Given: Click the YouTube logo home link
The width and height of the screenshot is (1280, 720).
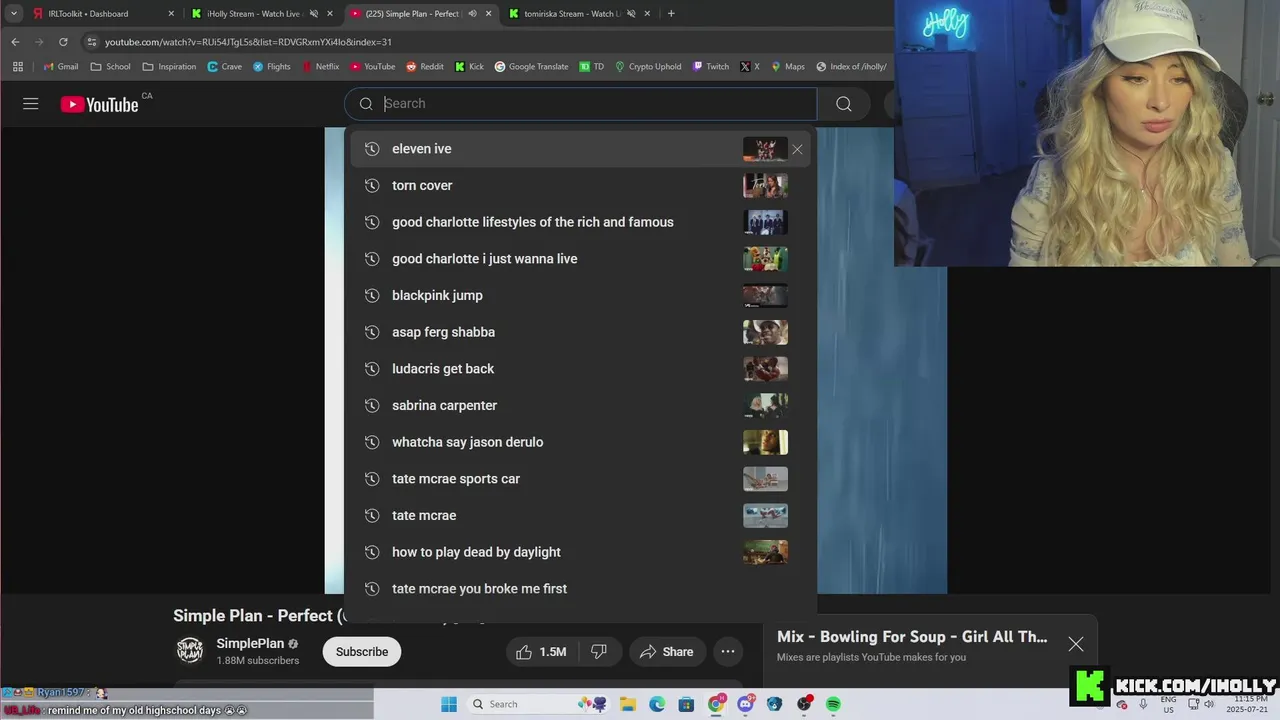Looking at the screenshot, I should pos(99,104).
